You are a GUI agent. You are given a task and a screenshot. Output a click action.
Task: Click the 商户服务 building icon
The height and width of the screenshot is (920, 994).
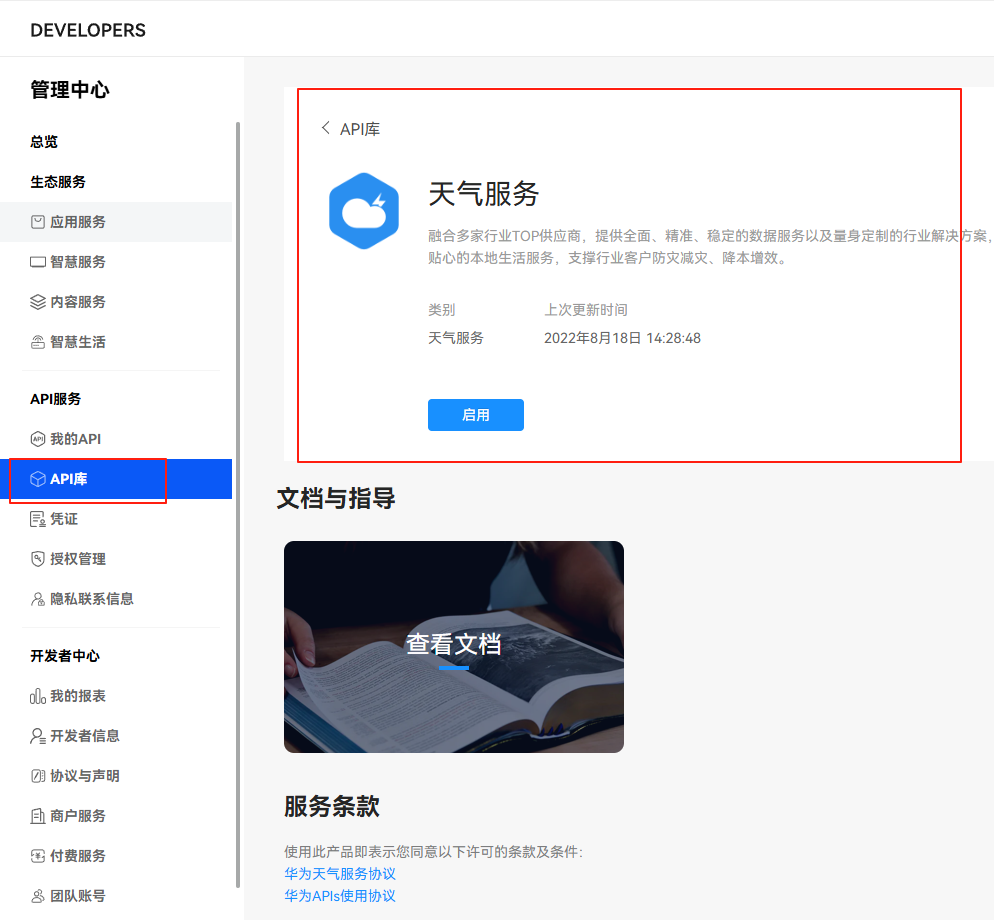pyautogui.click(x=38, y=816)
